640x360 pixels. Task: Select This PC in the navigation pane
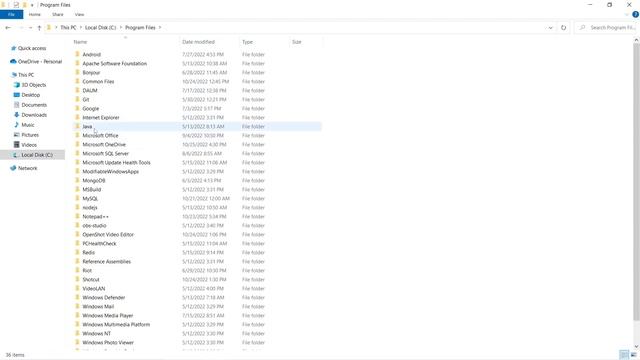26,75
